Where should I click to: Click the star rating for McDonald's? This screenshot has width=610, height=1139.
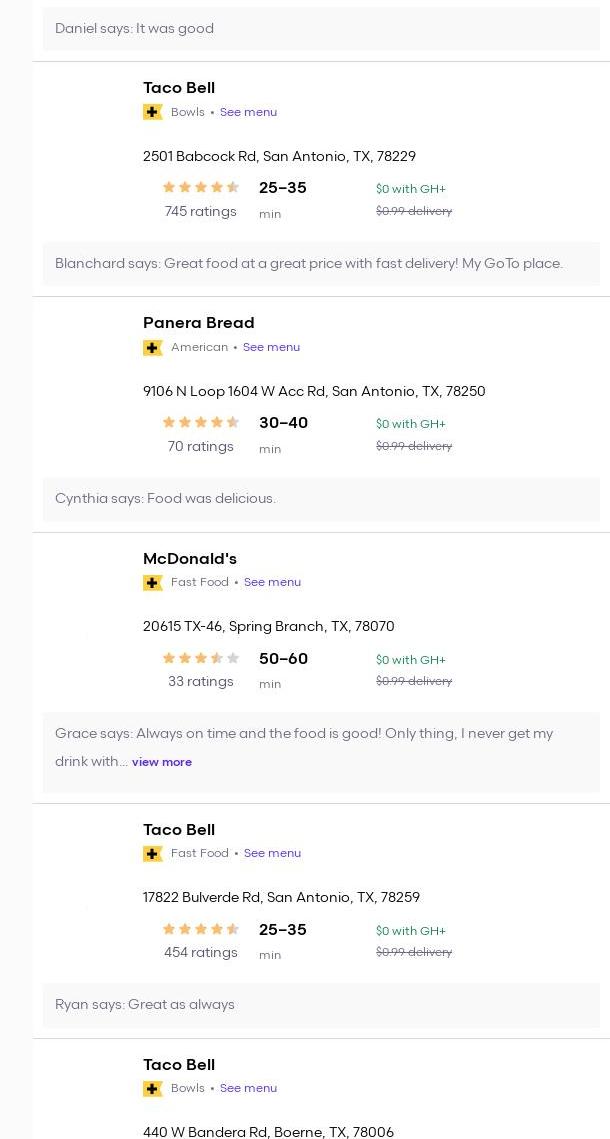coord(201,658)
